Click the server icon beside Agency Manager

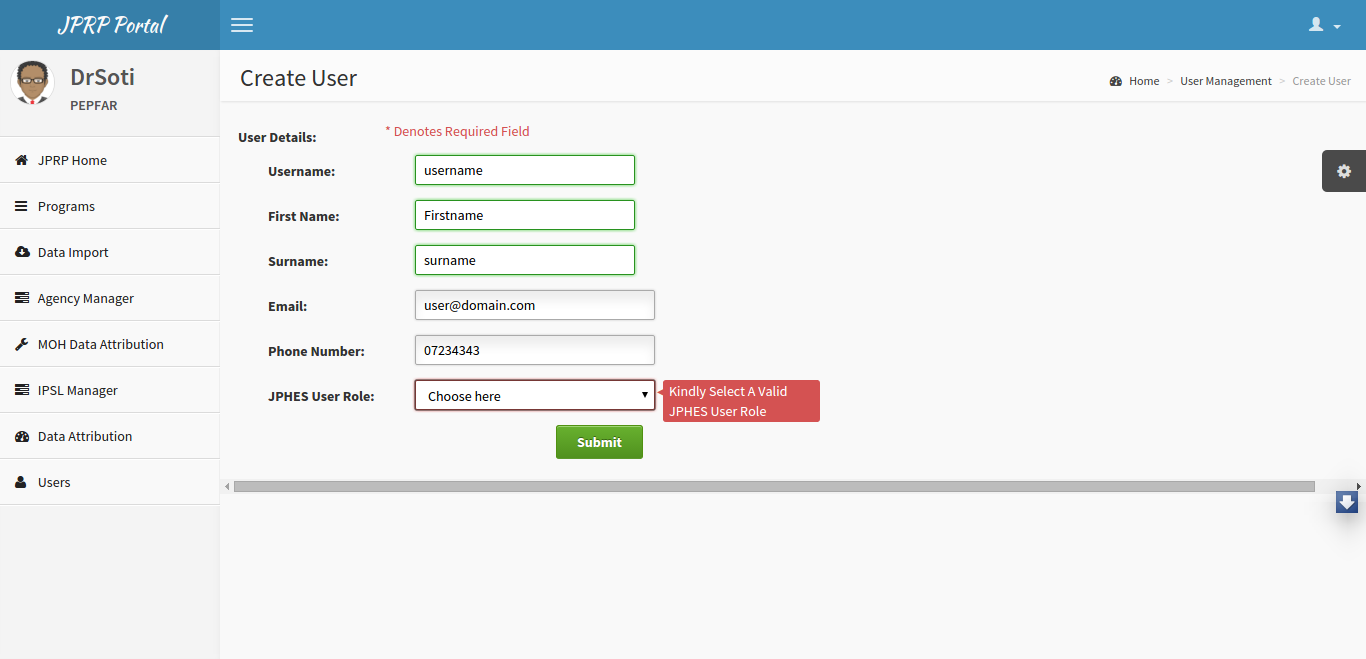click(x=22, y=298)
